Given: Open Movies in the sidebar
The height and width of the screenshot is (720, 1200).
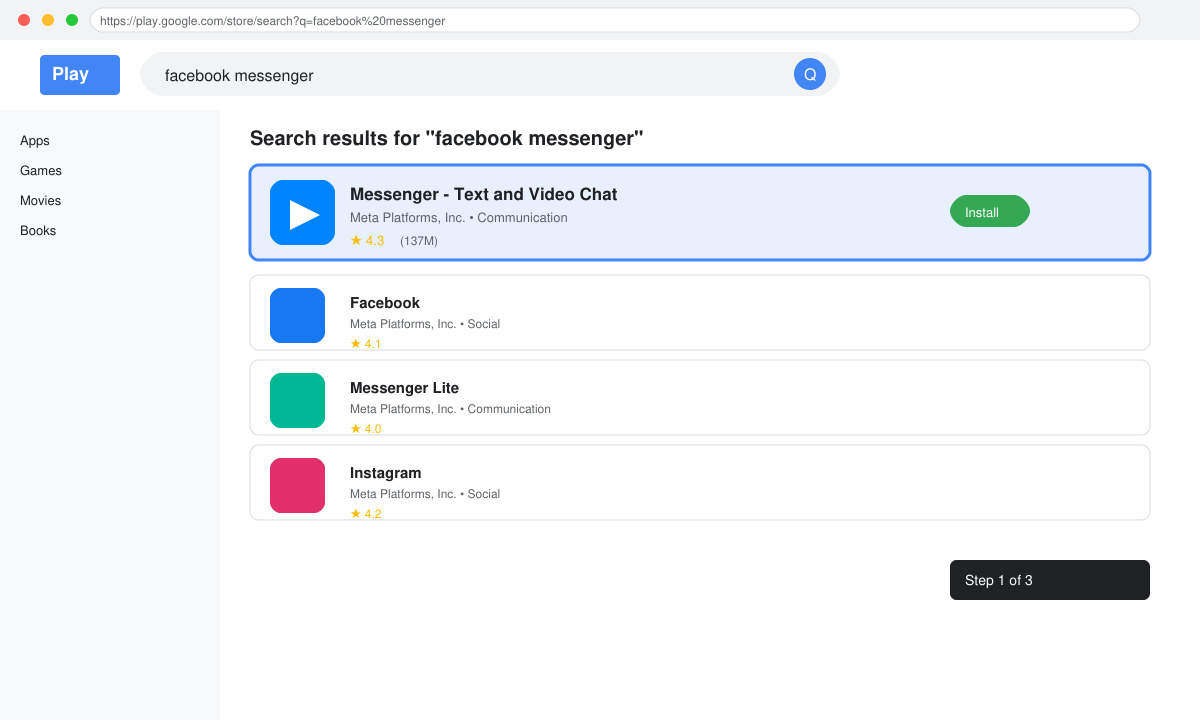Looking at the screenshot, I should point(41,201).
